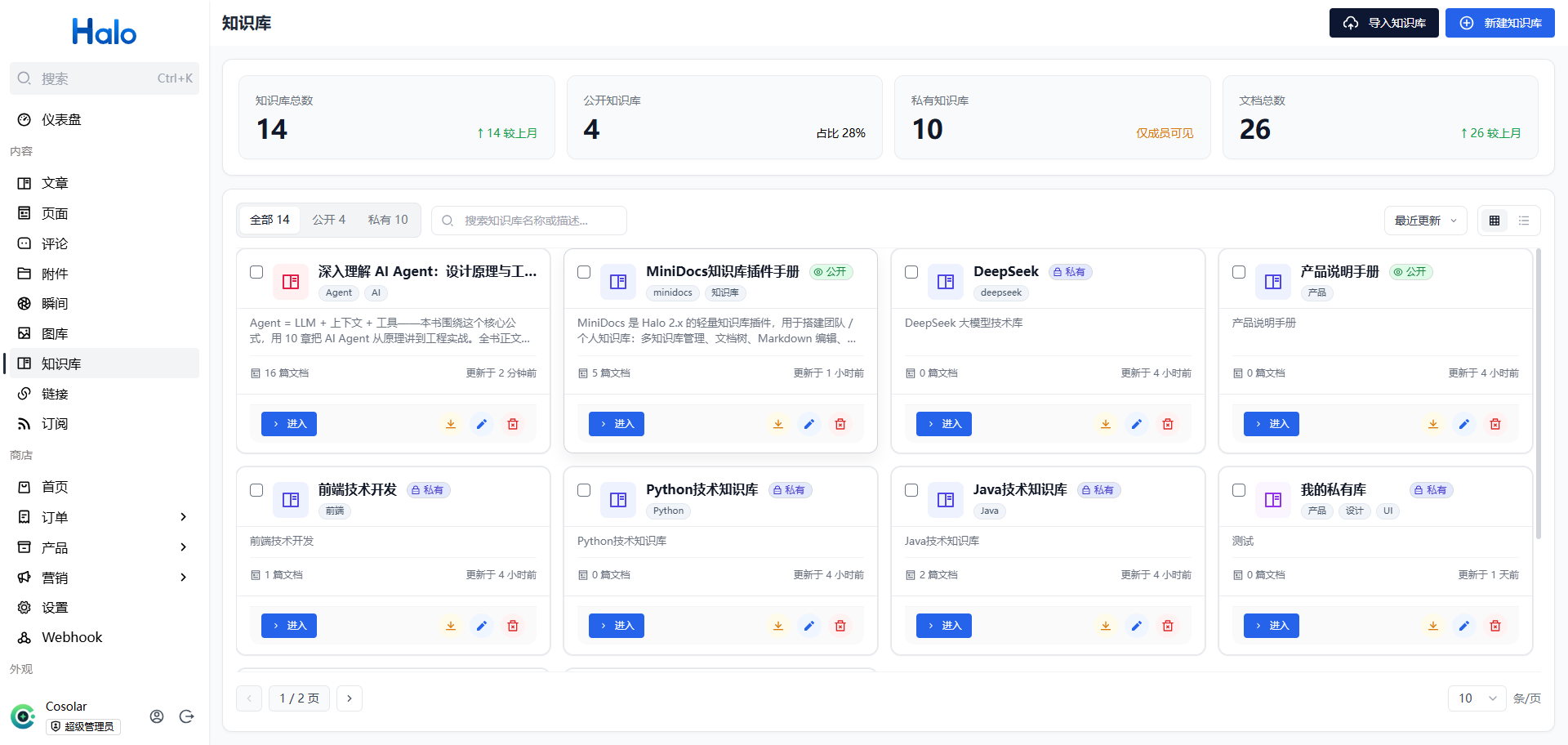This screenshot has width=1568, height=745.
Task: Delete the Java技术知识库 card
Action: point(1168,626)
